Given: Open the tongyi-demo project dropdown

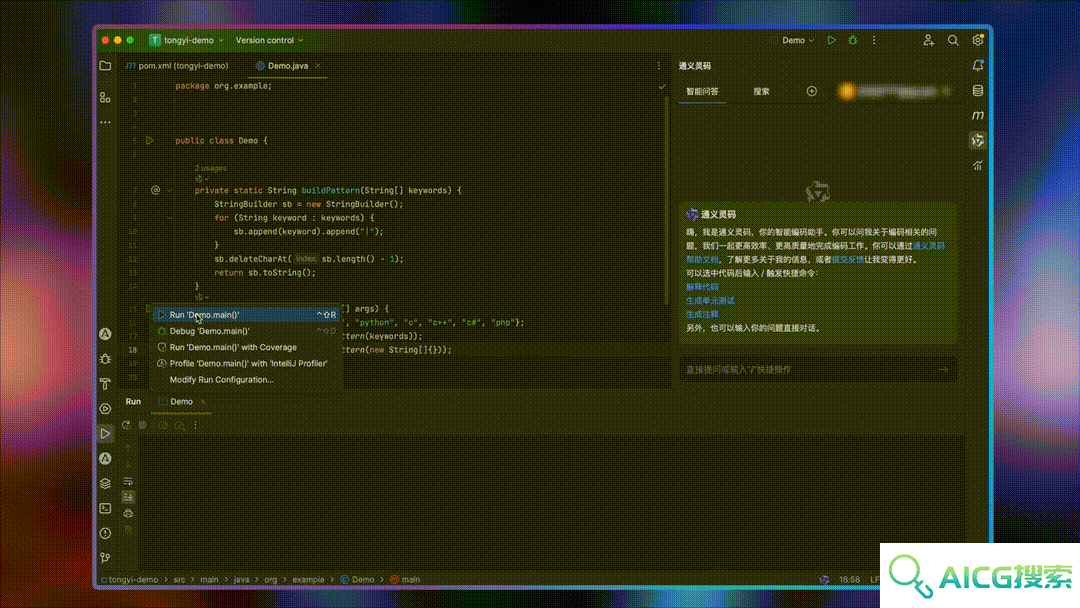Looking at the screenshot, I should pos(187,41).
